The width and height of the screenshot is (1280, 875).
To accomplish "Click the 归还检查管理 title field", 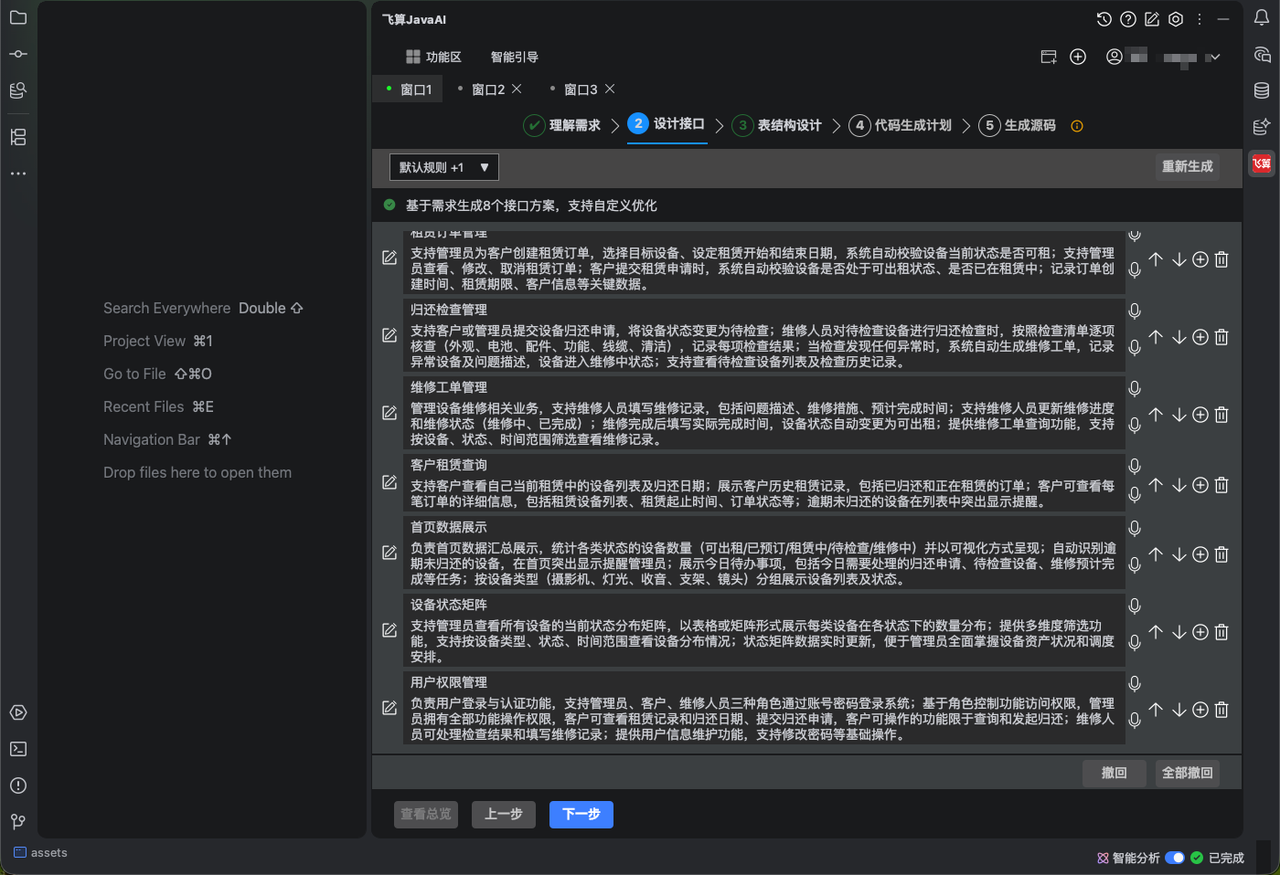I will pos(764,310).
